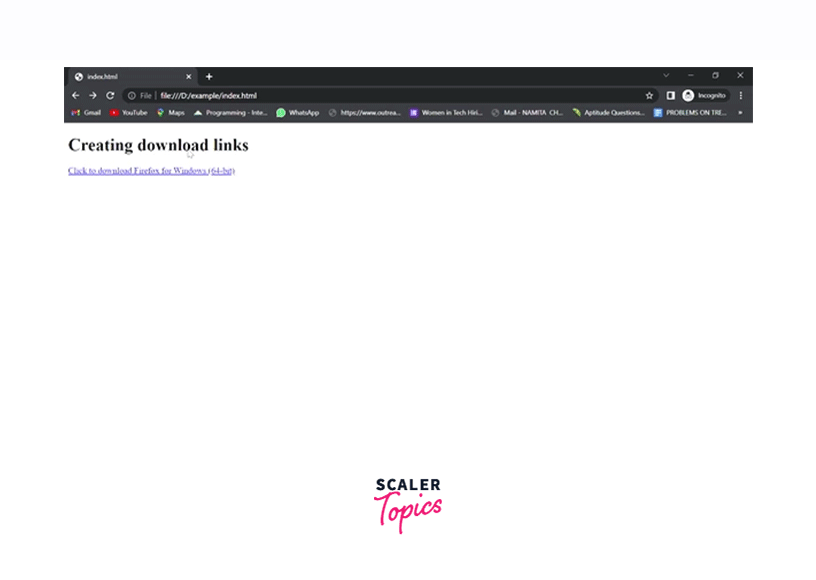
Task: Click the Firefox for Windows download link
Action: pos(151,171)
